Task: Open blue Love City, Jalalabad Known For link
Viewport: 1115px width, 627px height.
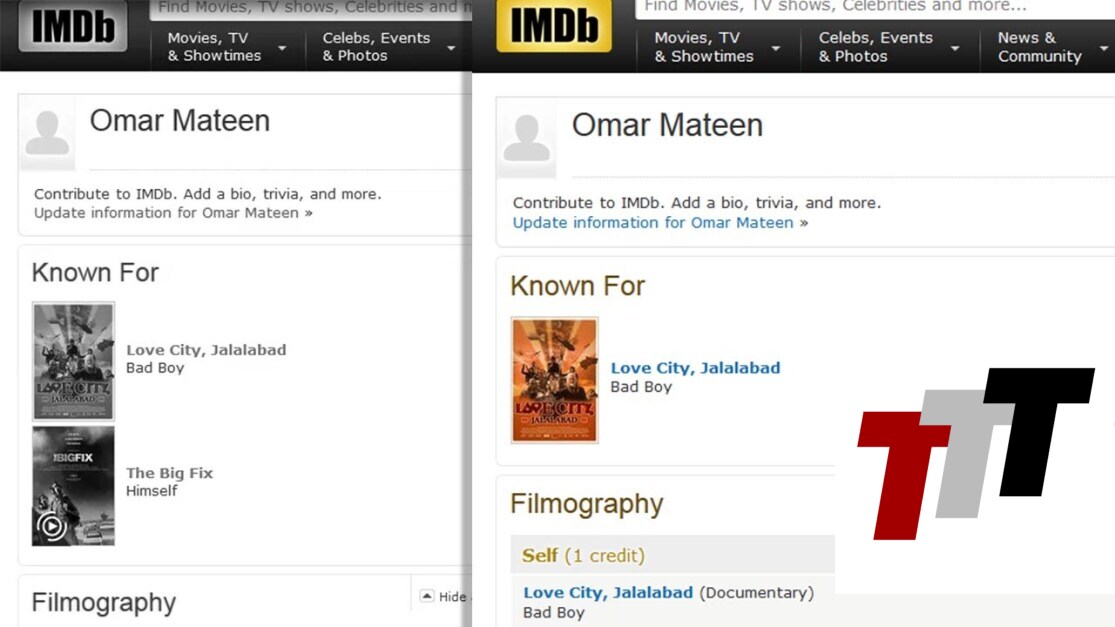Action: tap(695, 368)
